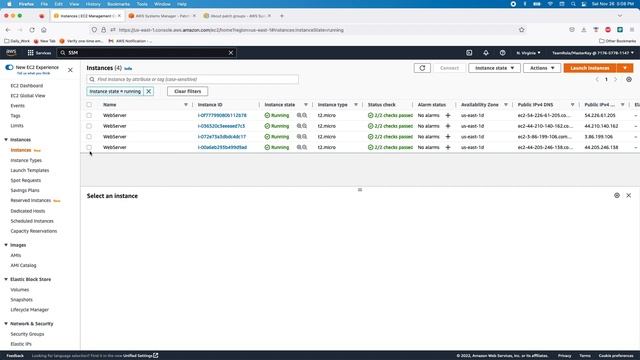The width and height of the screenshot is (640, 360).
Task: Refresh the instances list
Action: pyautogui.click(x=422, y=68)
